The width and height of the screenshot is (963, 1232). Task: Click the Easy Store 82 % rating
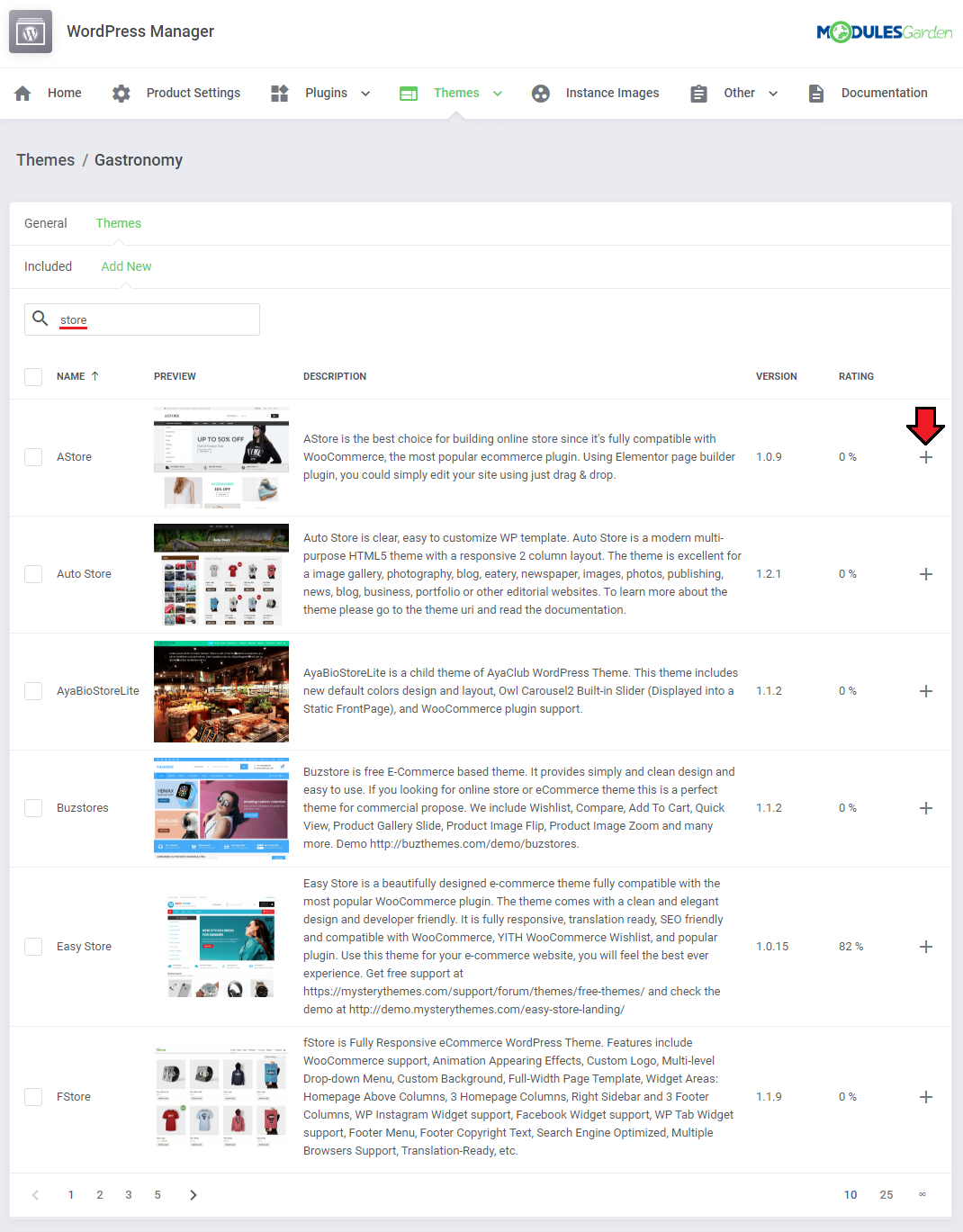[x=851, y=947]
